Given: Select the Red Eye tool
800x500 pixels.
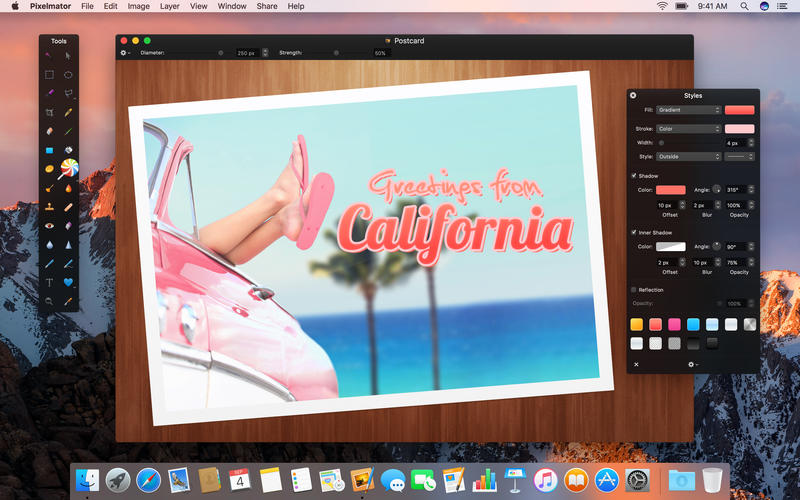Looking at the screenshot, I should 49,225.
